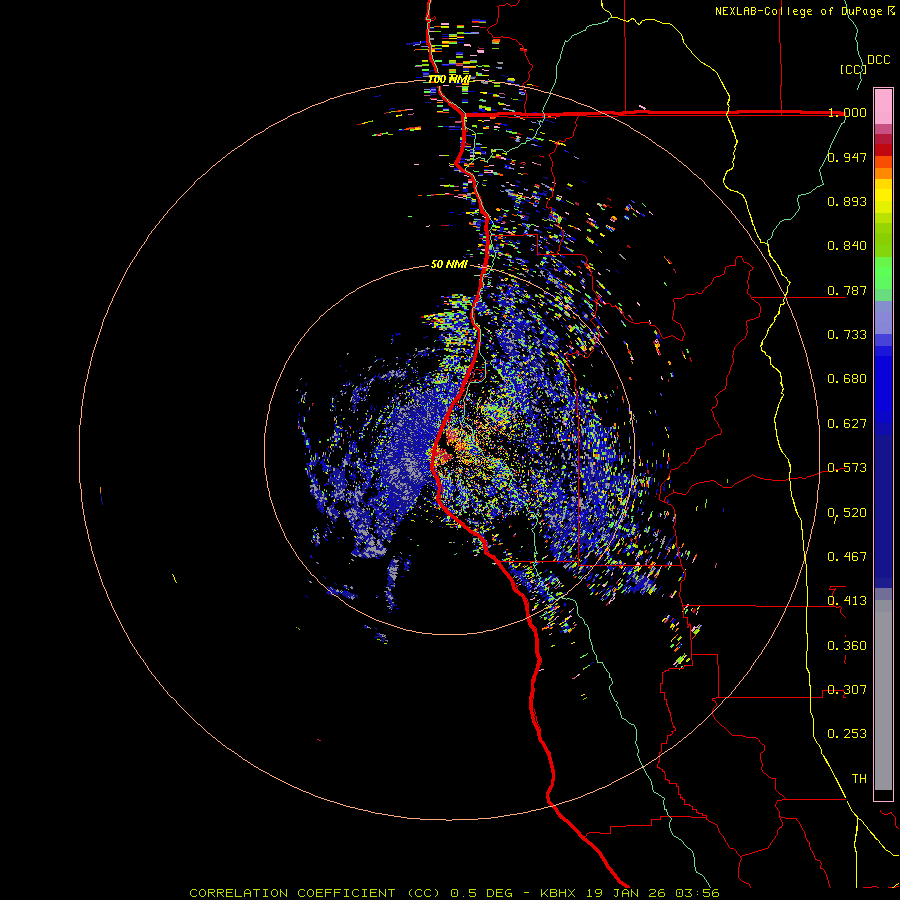Click the 50 NMI range ring label
The height and width of the screenshot is (900, 900).
[x=449, y=265]
